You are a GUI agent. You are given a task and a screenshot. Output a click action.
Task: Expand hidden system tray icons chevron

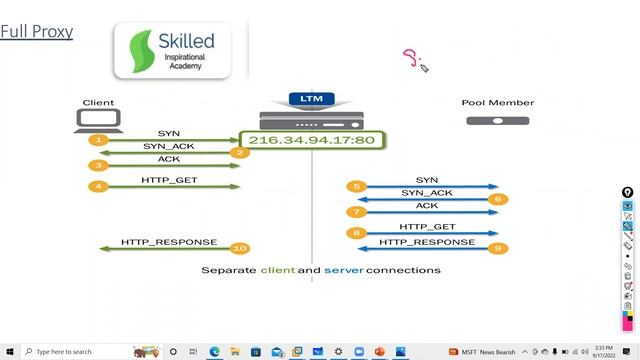[x=525, y=352]
